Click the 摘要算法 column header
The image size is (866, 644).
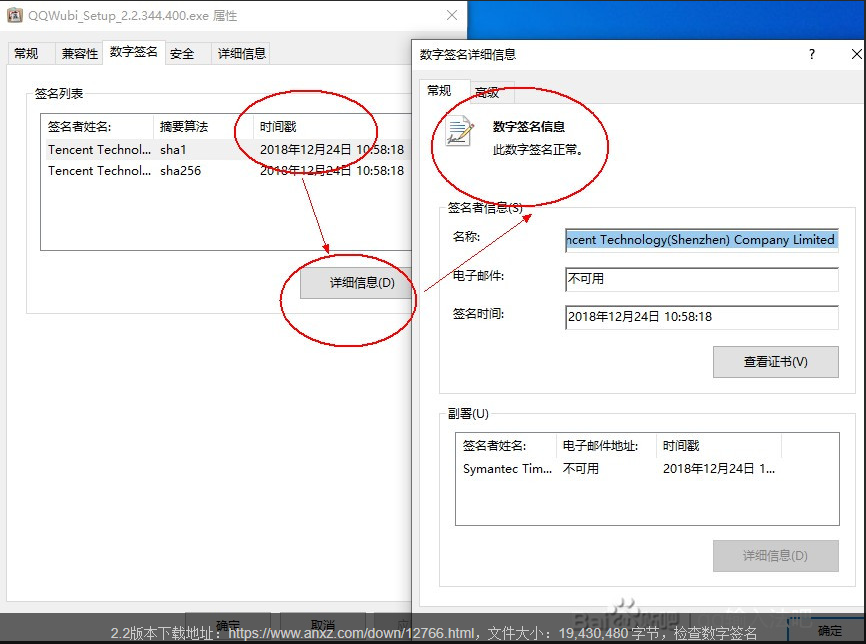[x=203, y=127]
